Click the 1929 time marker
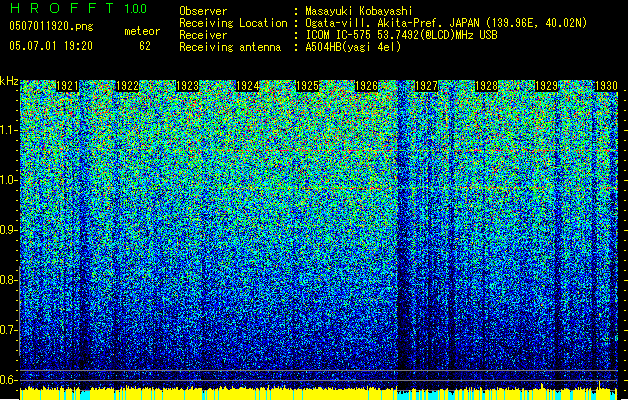629x400 pixels. (x=546, y=86)
